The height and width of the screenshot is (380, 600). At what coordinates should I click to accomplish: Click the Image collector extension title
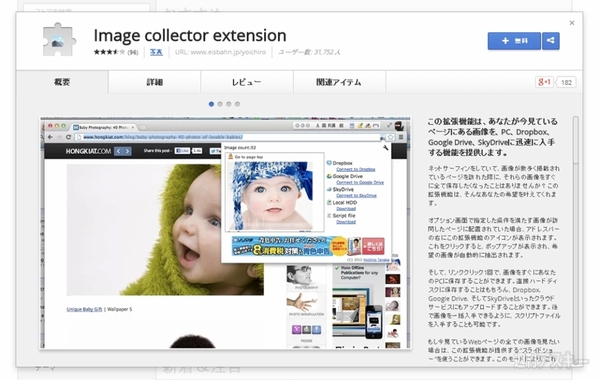pyautogui.click(x=190, y=35)
